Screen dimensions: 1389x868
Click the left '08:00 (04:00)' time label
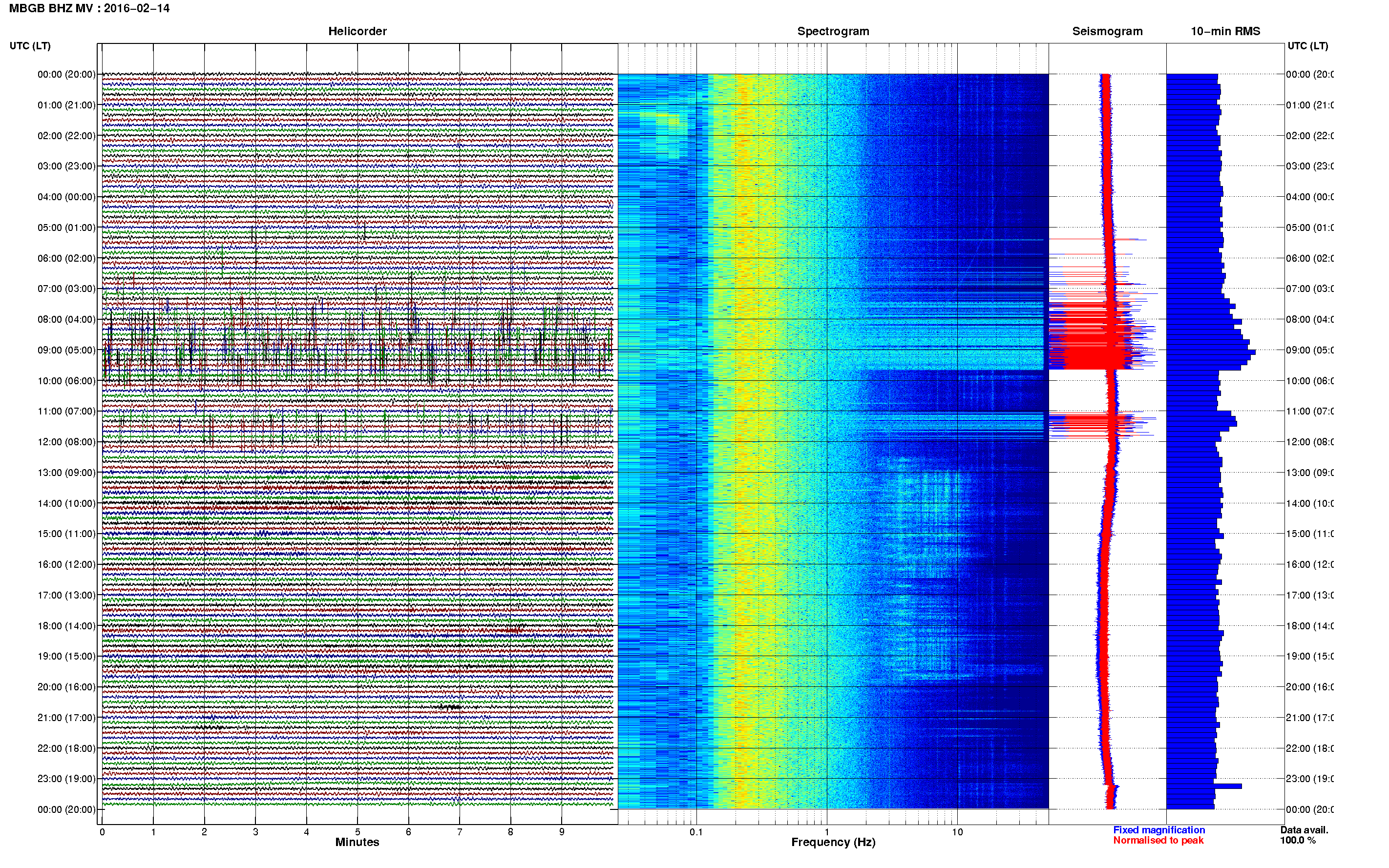tap(66, 319)
